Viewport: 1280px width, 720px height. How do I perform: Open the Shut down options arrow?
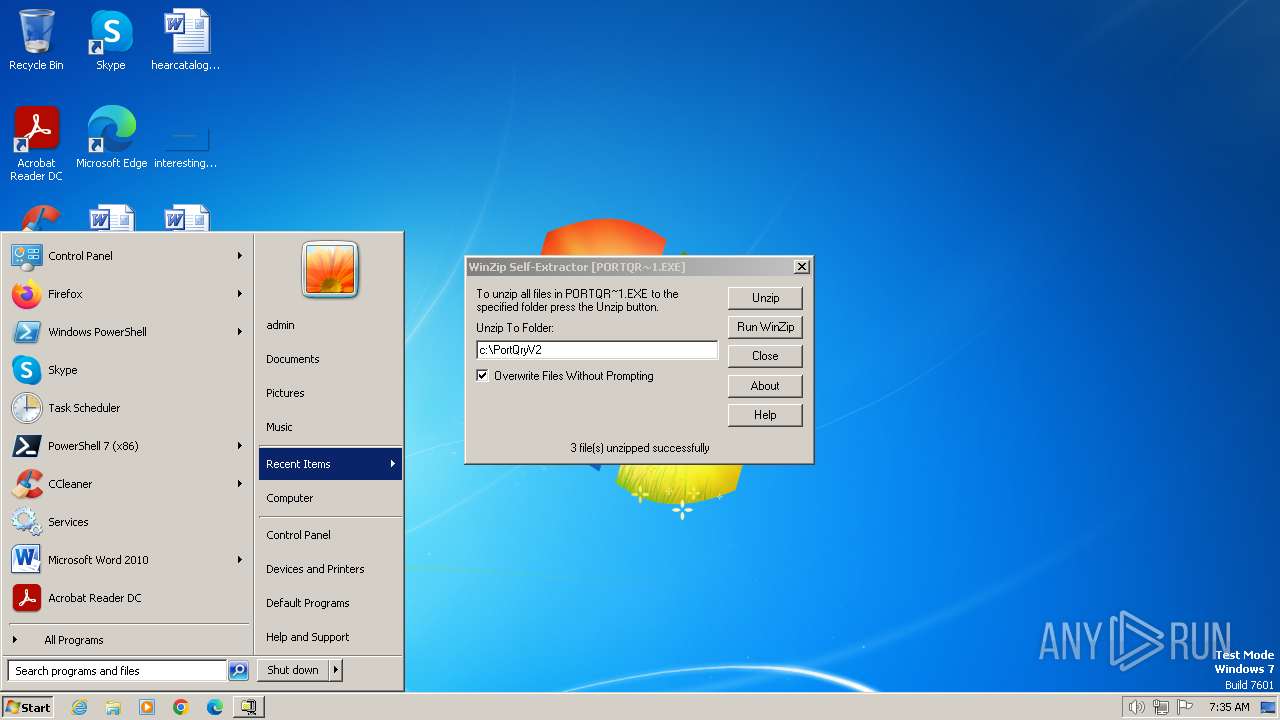tap(336, 670)
